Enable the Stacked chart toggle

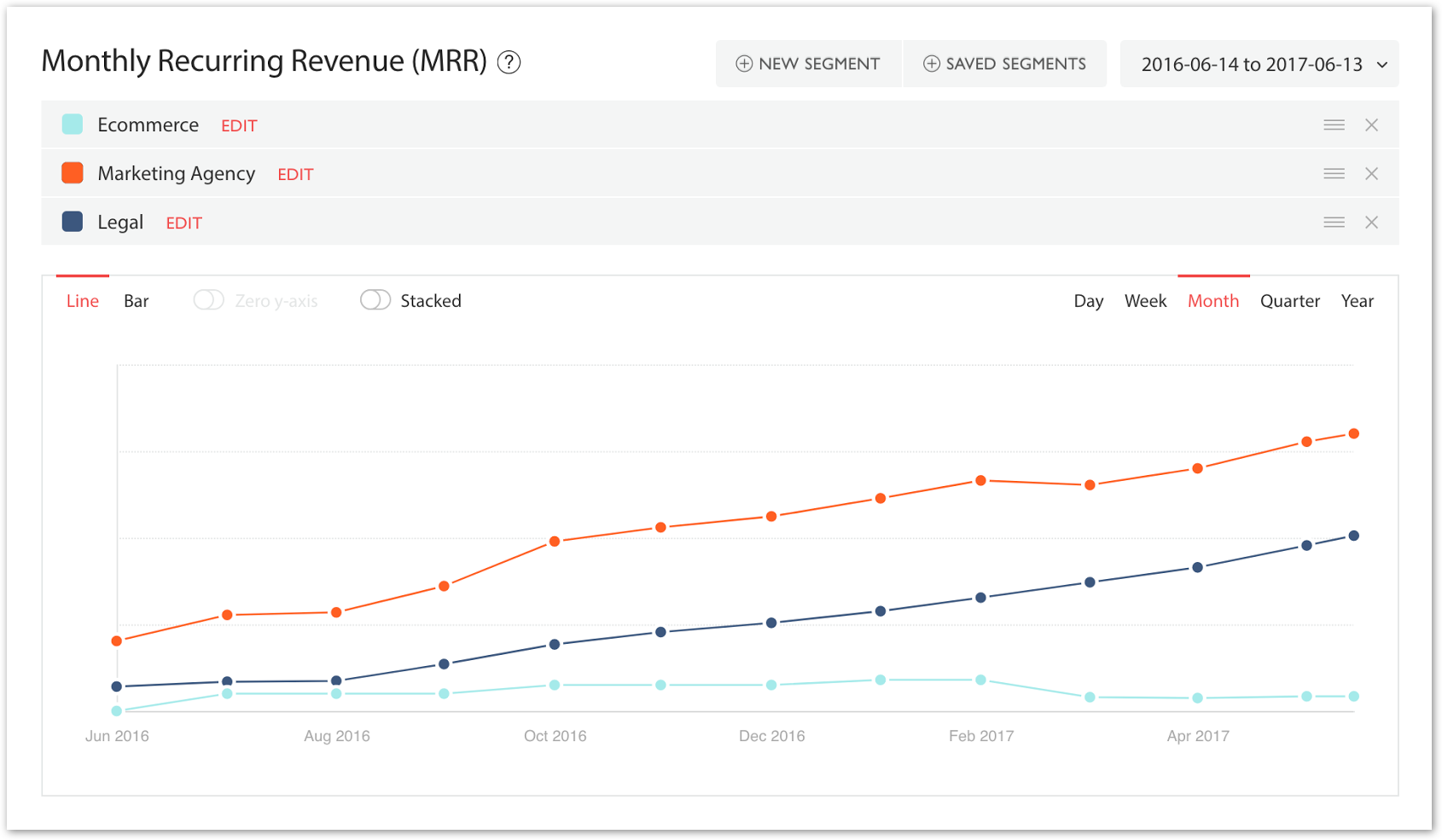375,300
